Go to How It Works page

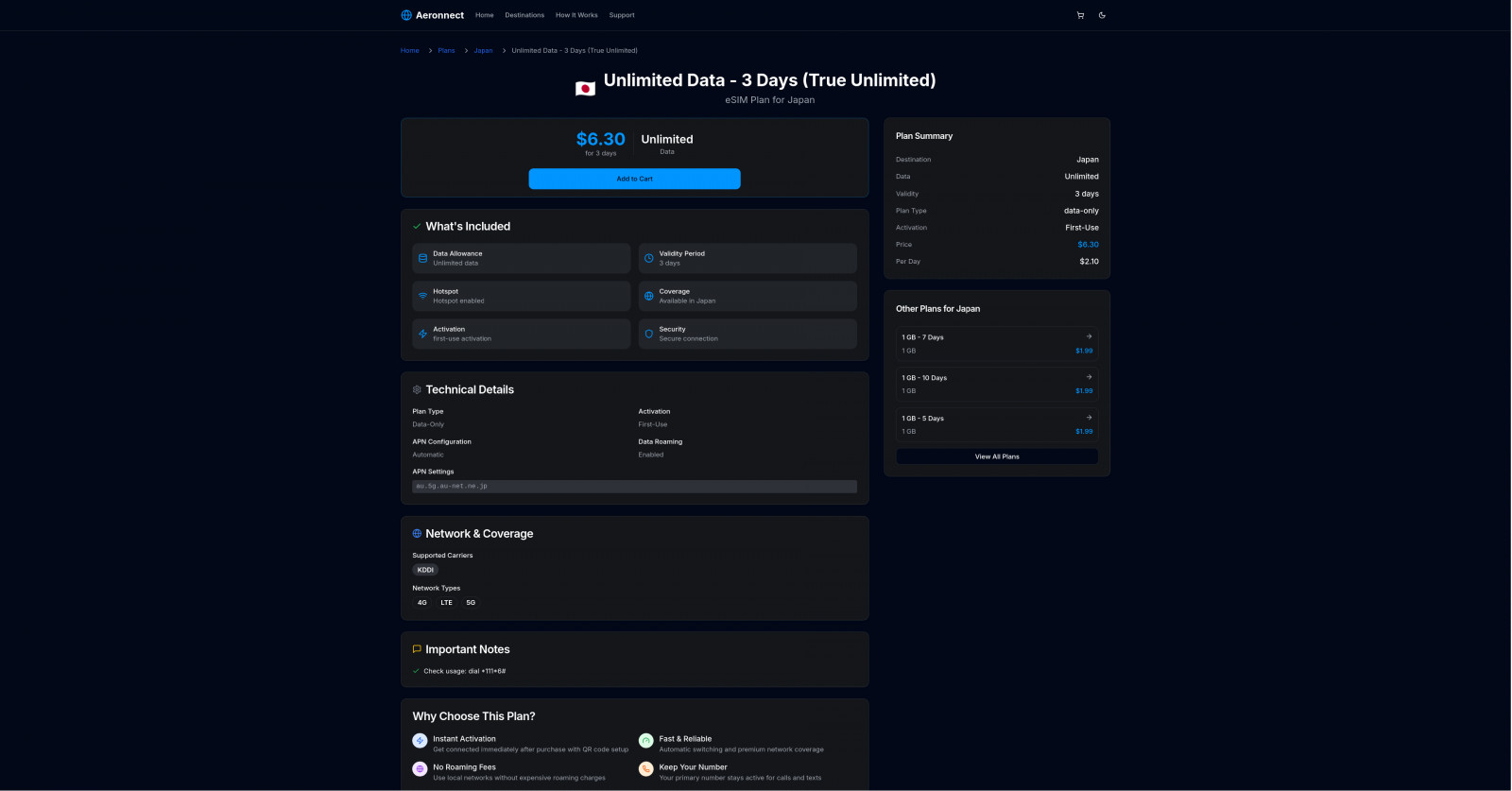(576, 15)
